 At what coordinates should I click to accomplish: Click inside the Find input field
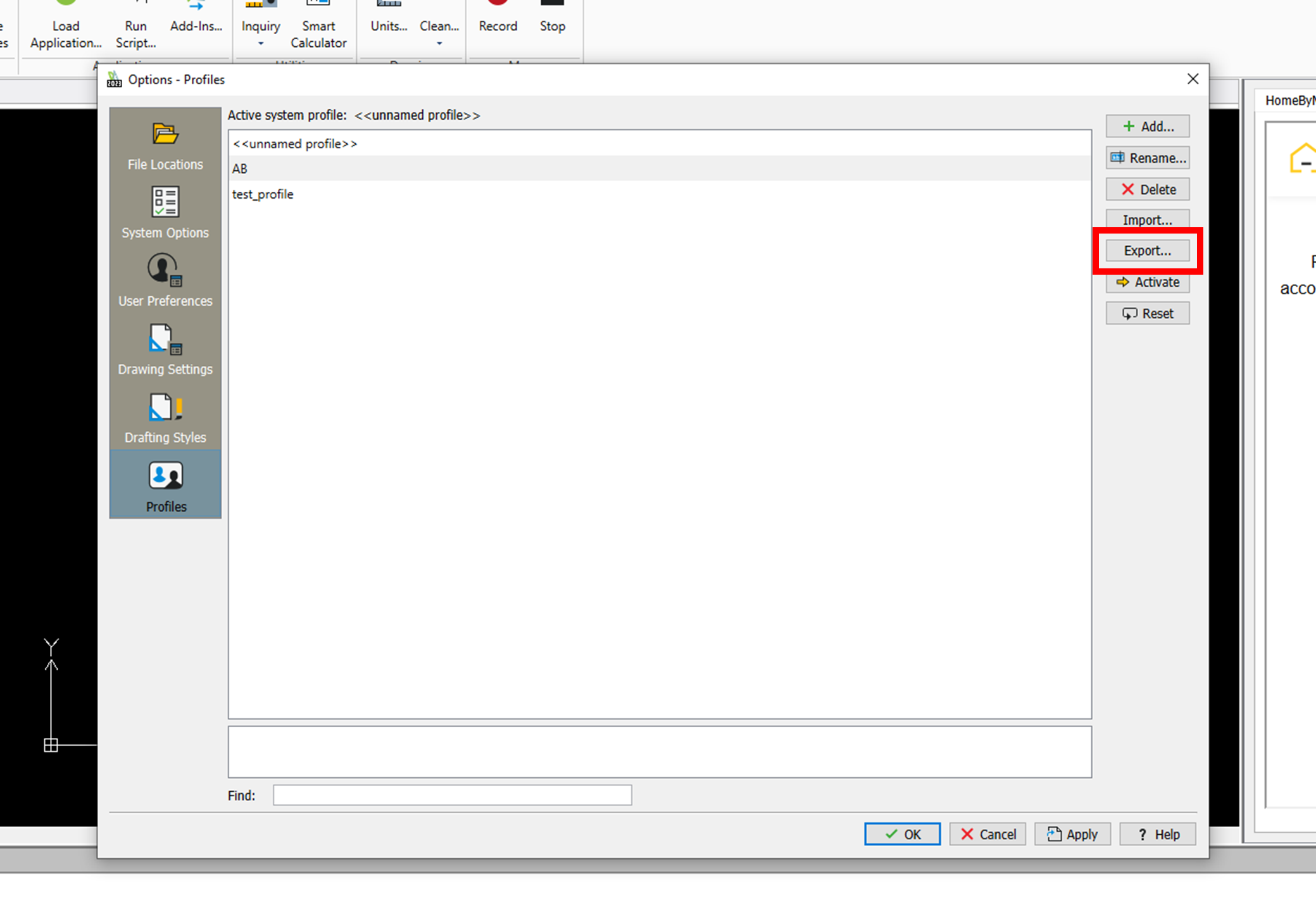(x=452, y=795)
